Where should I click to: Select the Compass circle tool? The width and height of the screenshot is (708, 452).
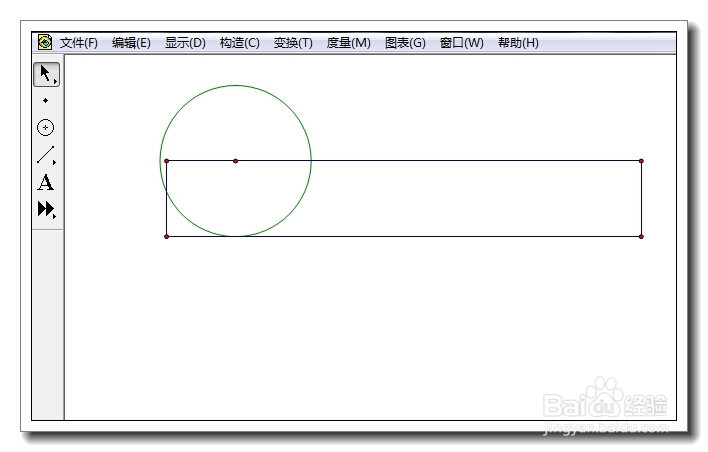click(x=45, y=127)
